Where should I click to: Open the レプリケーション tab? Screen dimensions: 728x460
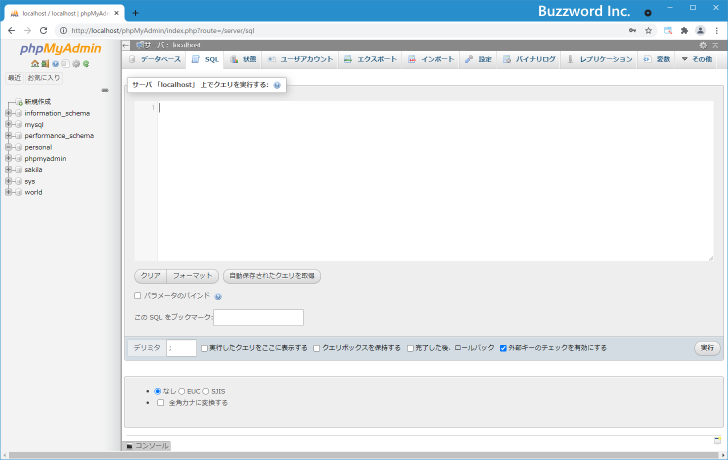point(599,59)
